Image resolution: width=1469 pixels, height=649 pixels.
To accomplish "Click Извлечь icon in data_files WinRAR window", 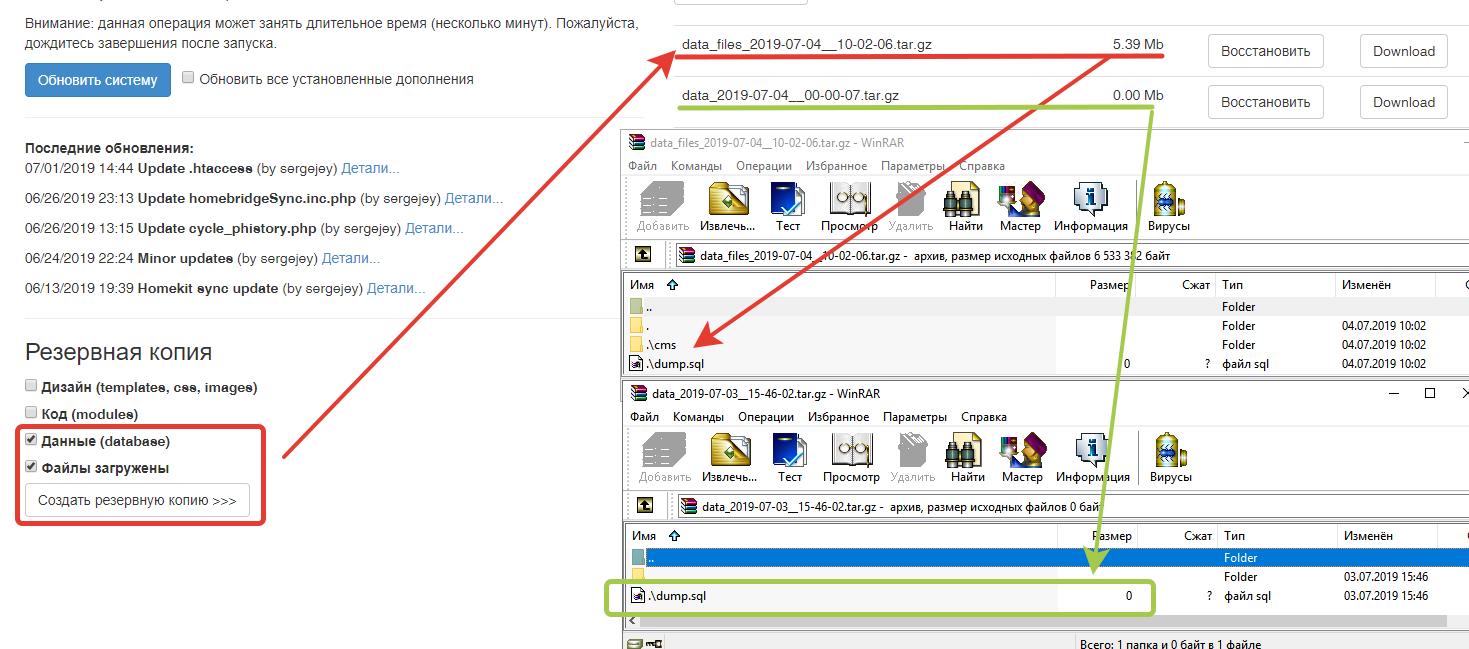I will click(x=728, y=207).
